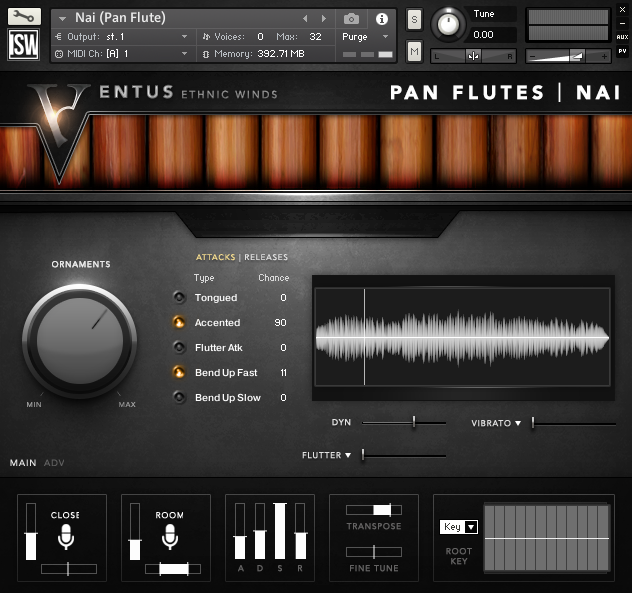Click the pan center marker icon
The height and width of the screenshot is (593, 632).
point(473,56)
